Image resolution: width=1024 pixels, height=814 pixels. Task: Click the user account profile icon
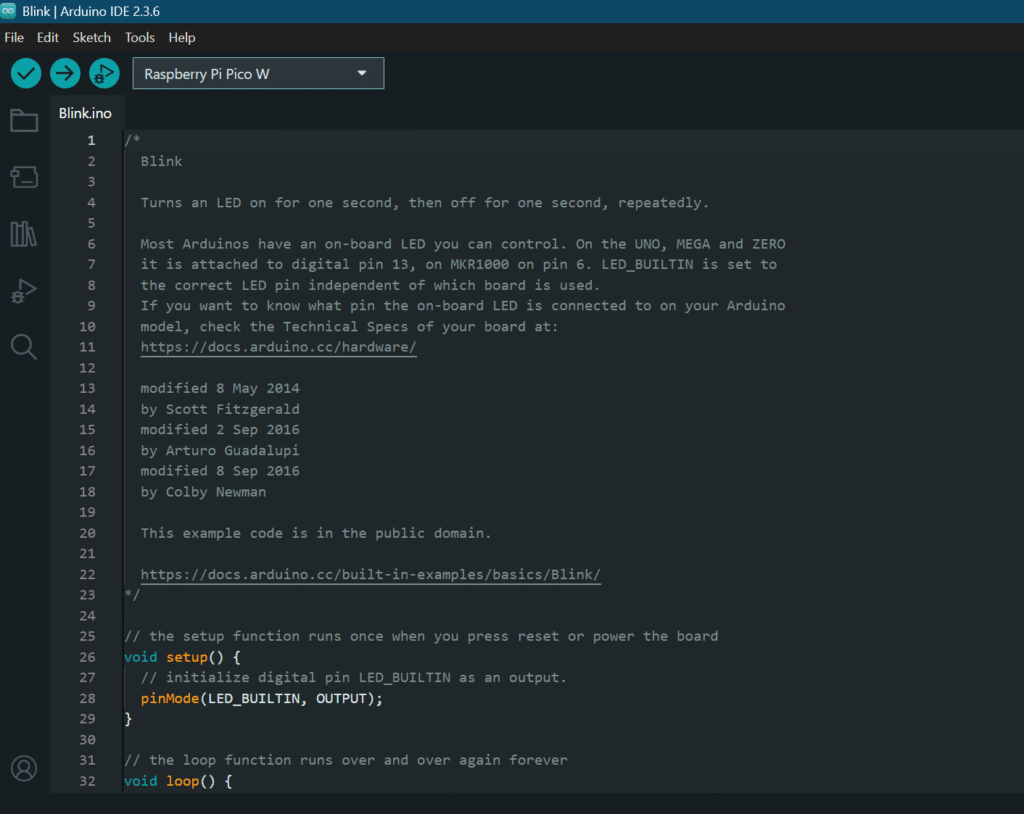tap(24, 768)
